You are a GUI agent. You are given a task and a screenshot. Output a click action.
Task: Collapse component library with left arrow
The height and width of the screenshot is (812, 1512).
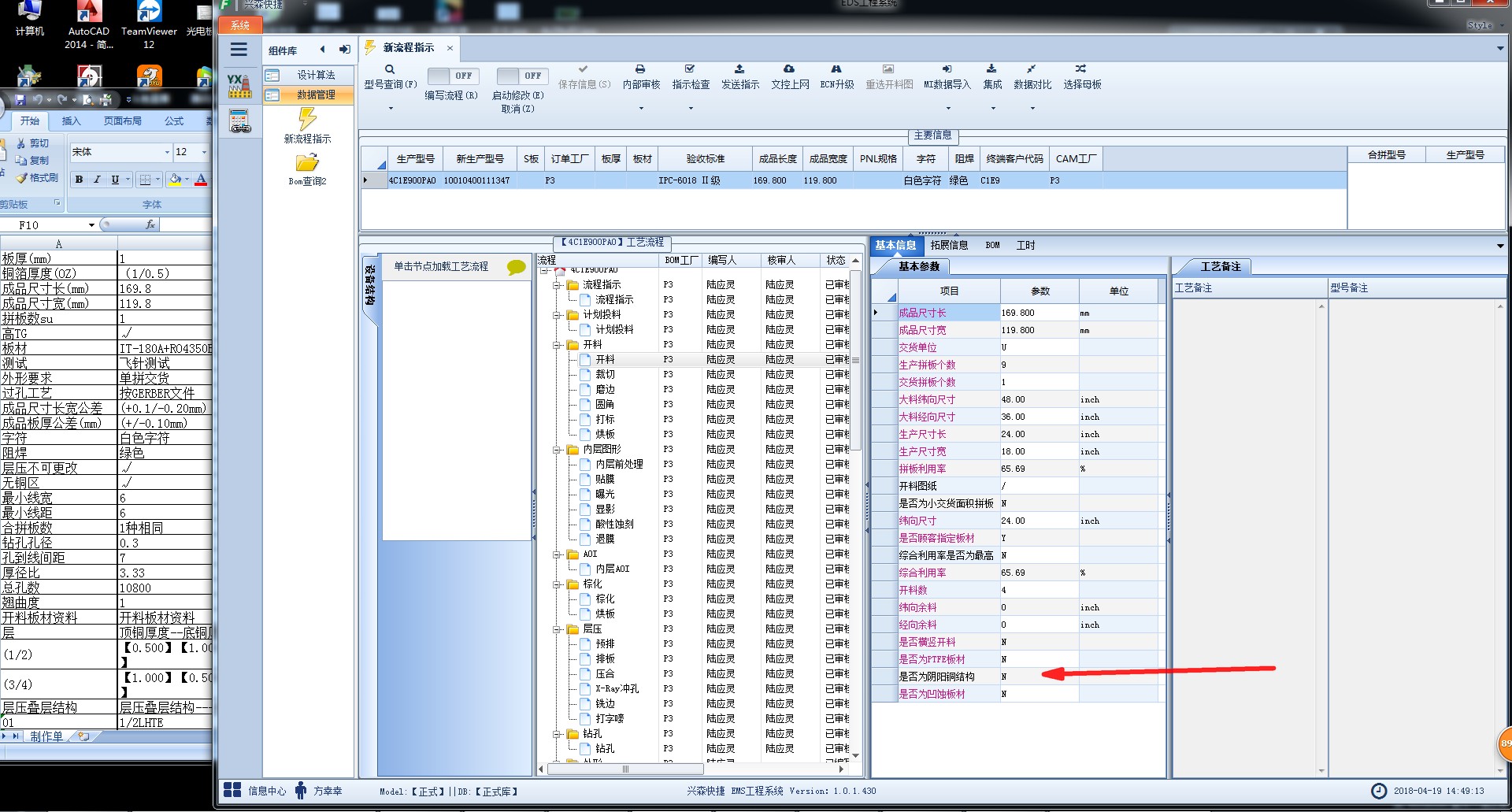[322, 50]
